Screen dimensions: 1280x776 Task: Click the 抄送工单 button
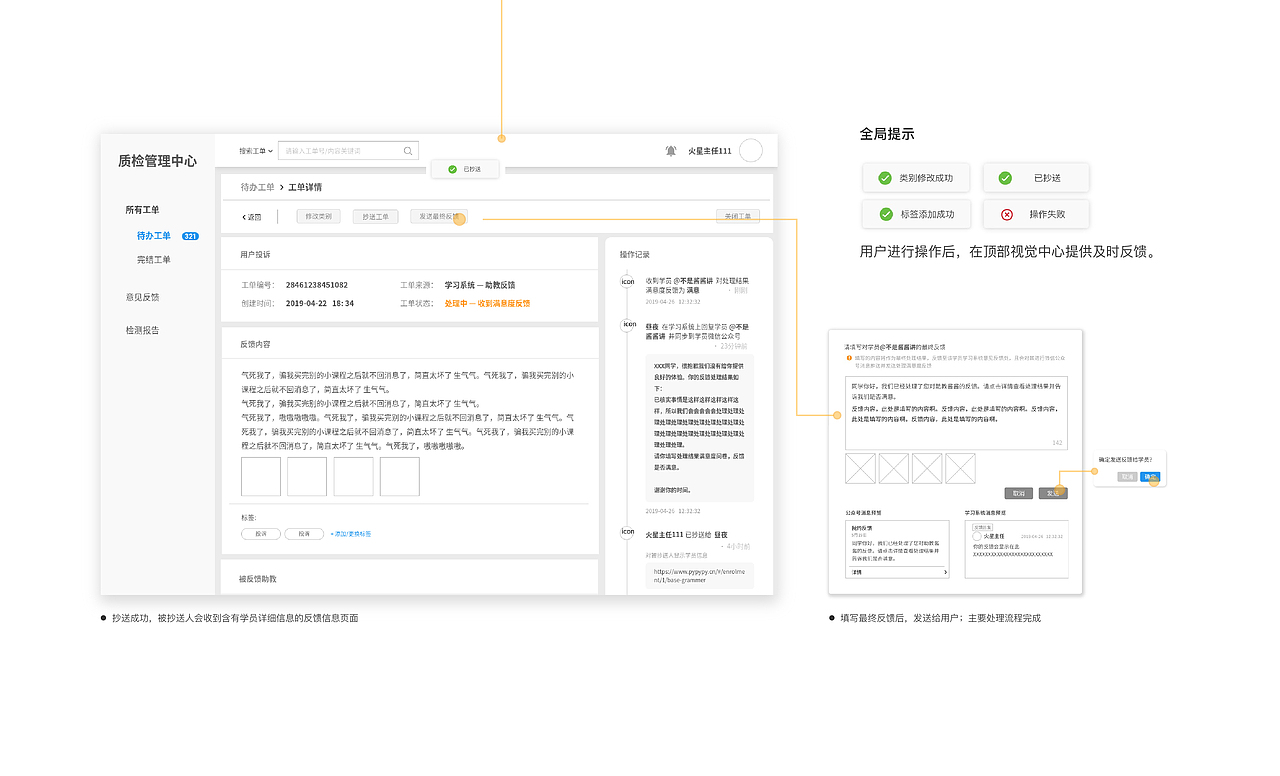(x=375, y=216)
